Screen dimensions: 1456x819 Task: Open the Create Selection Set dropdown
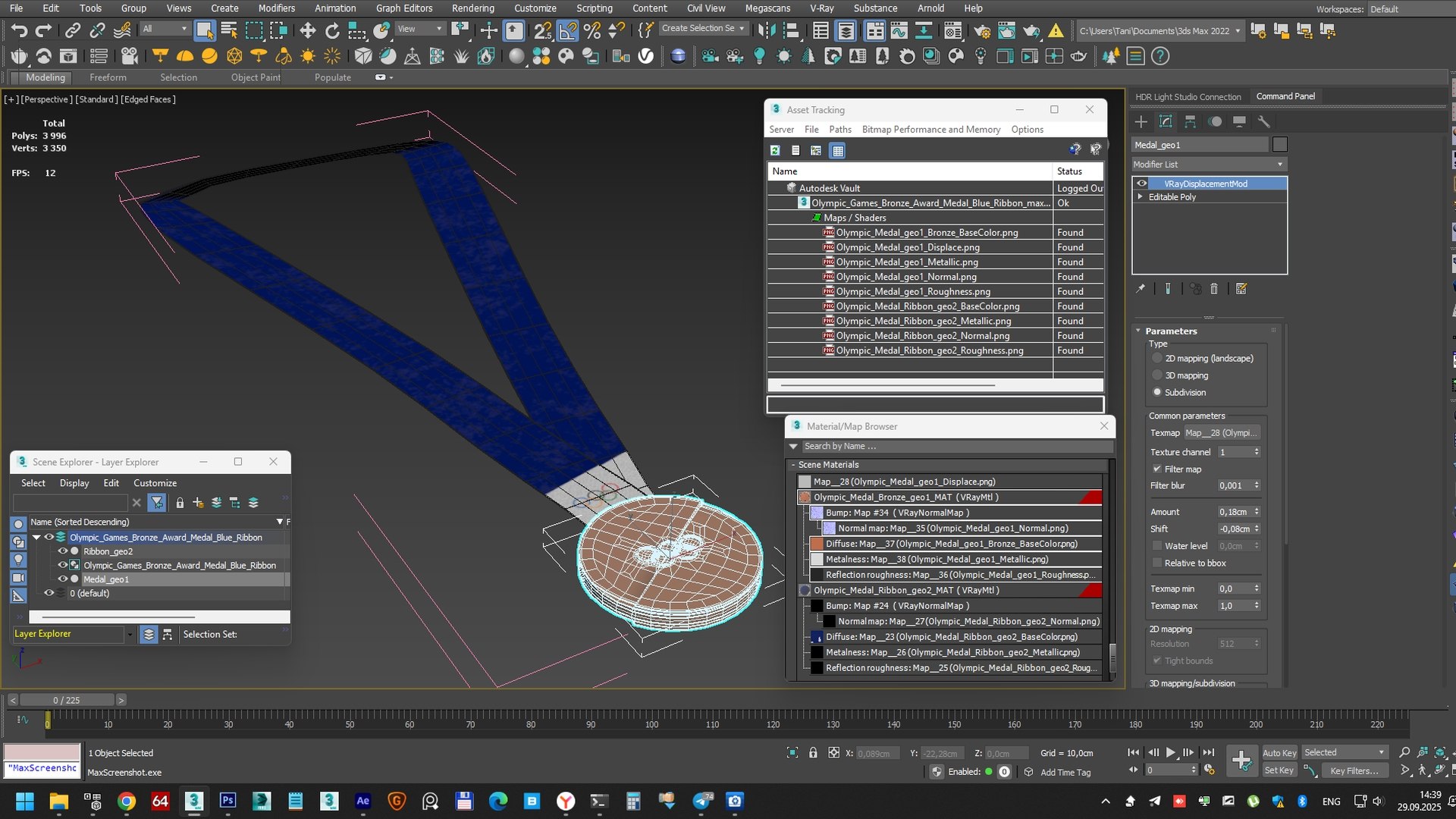pos(703,29)
